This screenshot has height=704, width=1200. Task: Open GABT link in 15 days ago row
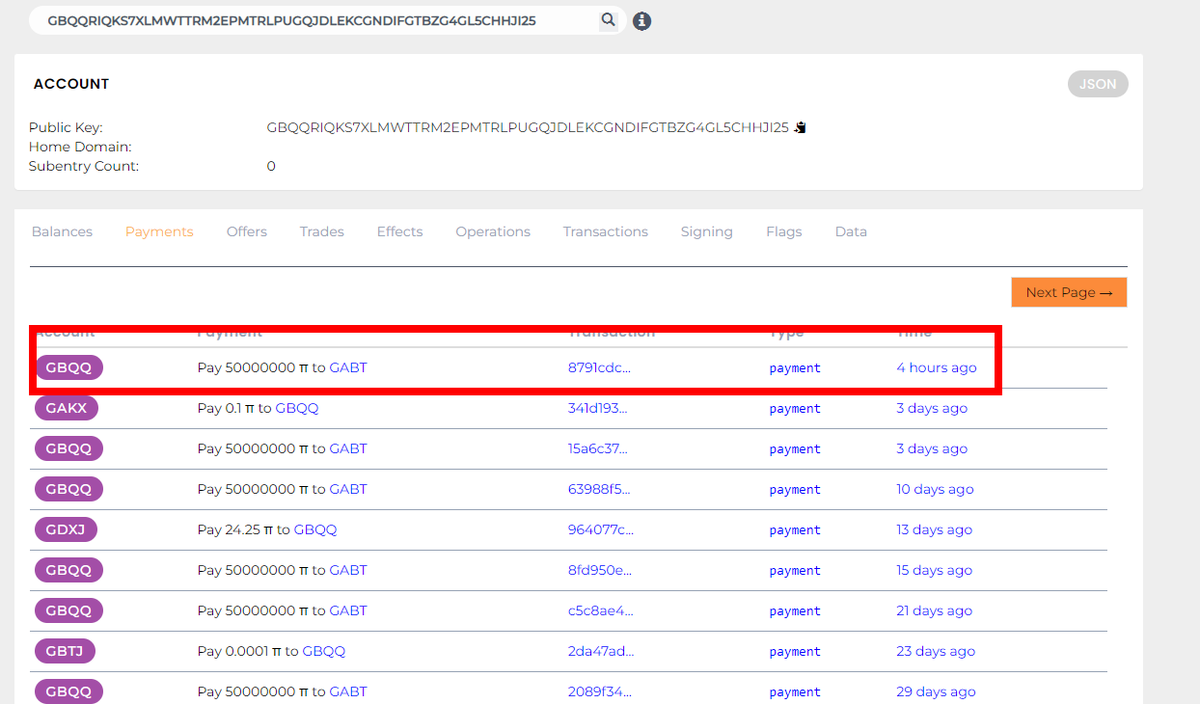pos(348,570)
